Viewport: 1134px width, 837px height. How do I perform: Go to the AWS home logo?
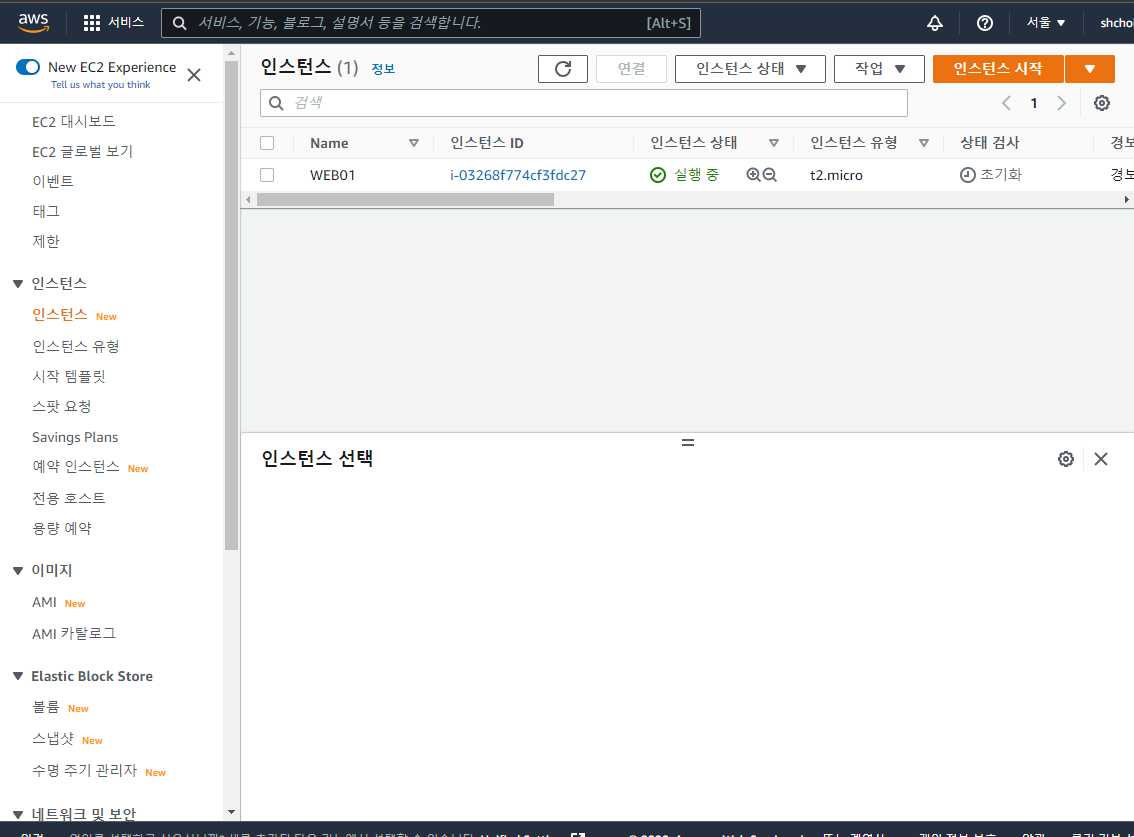click(x=33, y=22)
